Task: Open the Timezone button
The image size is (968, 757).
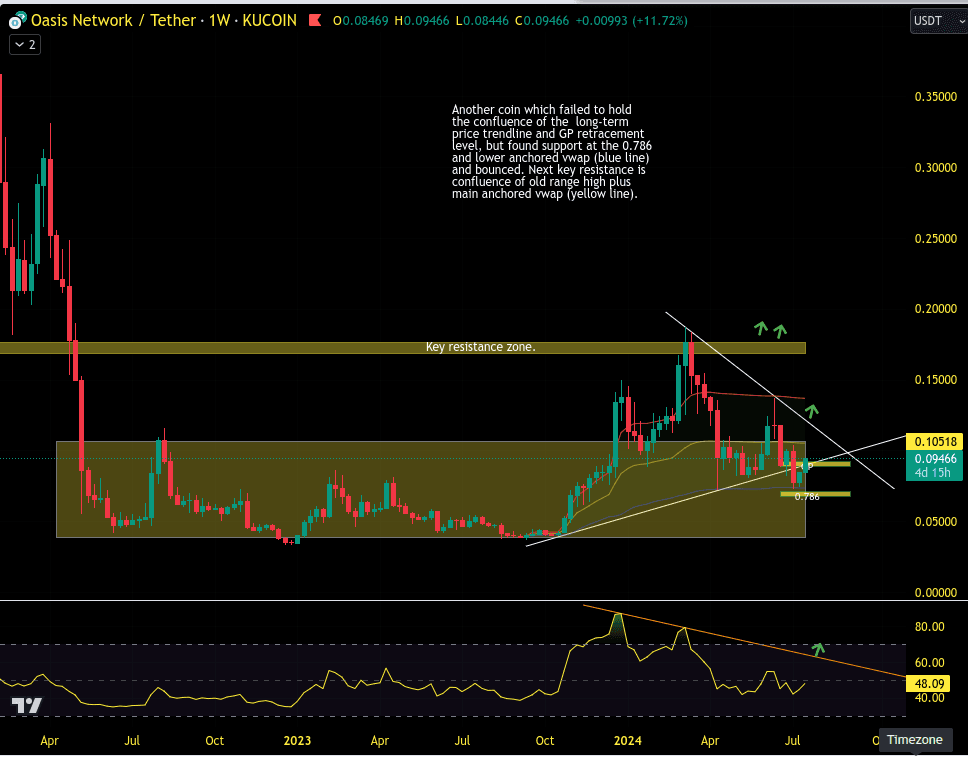Action: tap(914, 740)
